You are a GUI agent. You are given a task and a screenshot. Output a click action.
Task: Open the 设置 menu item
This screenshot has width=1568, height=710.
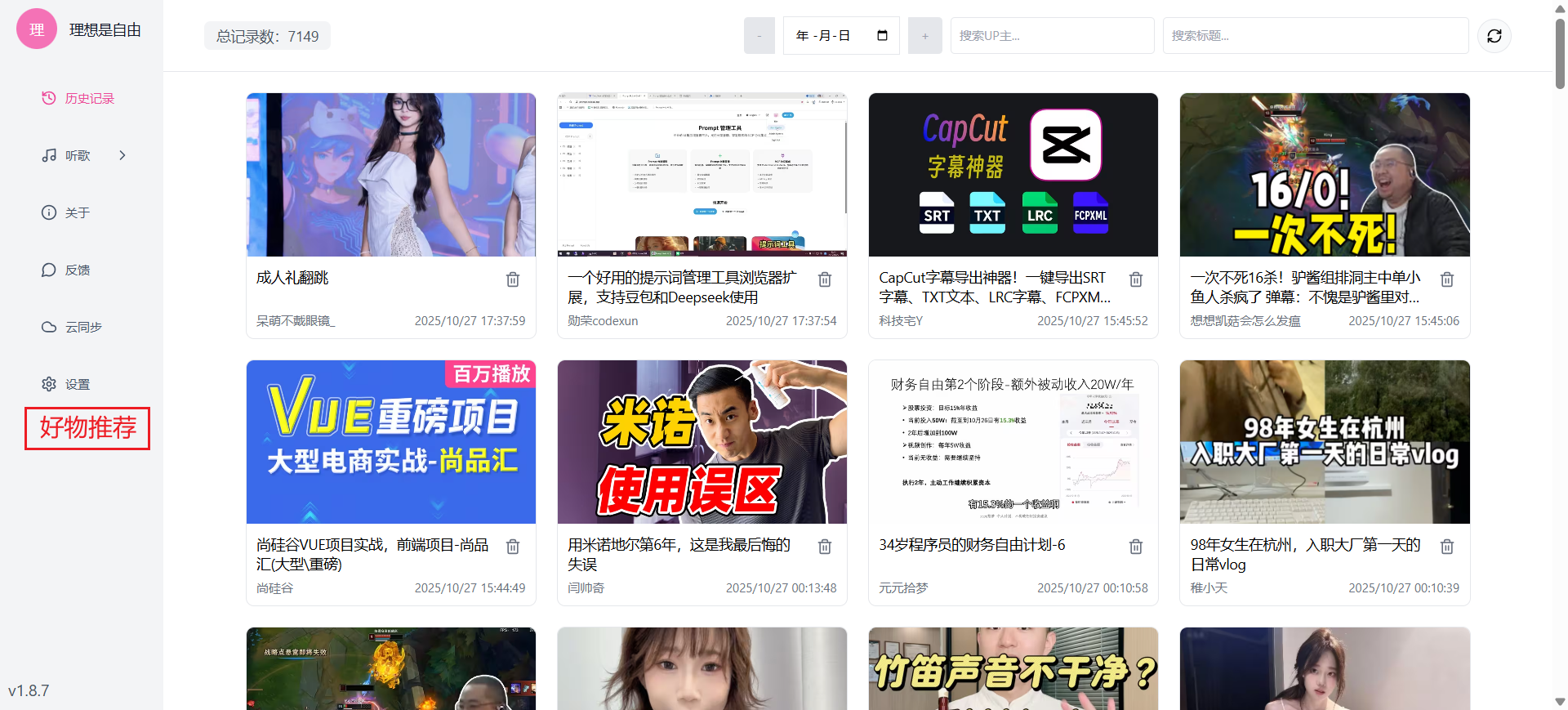(x=77, y=384)
